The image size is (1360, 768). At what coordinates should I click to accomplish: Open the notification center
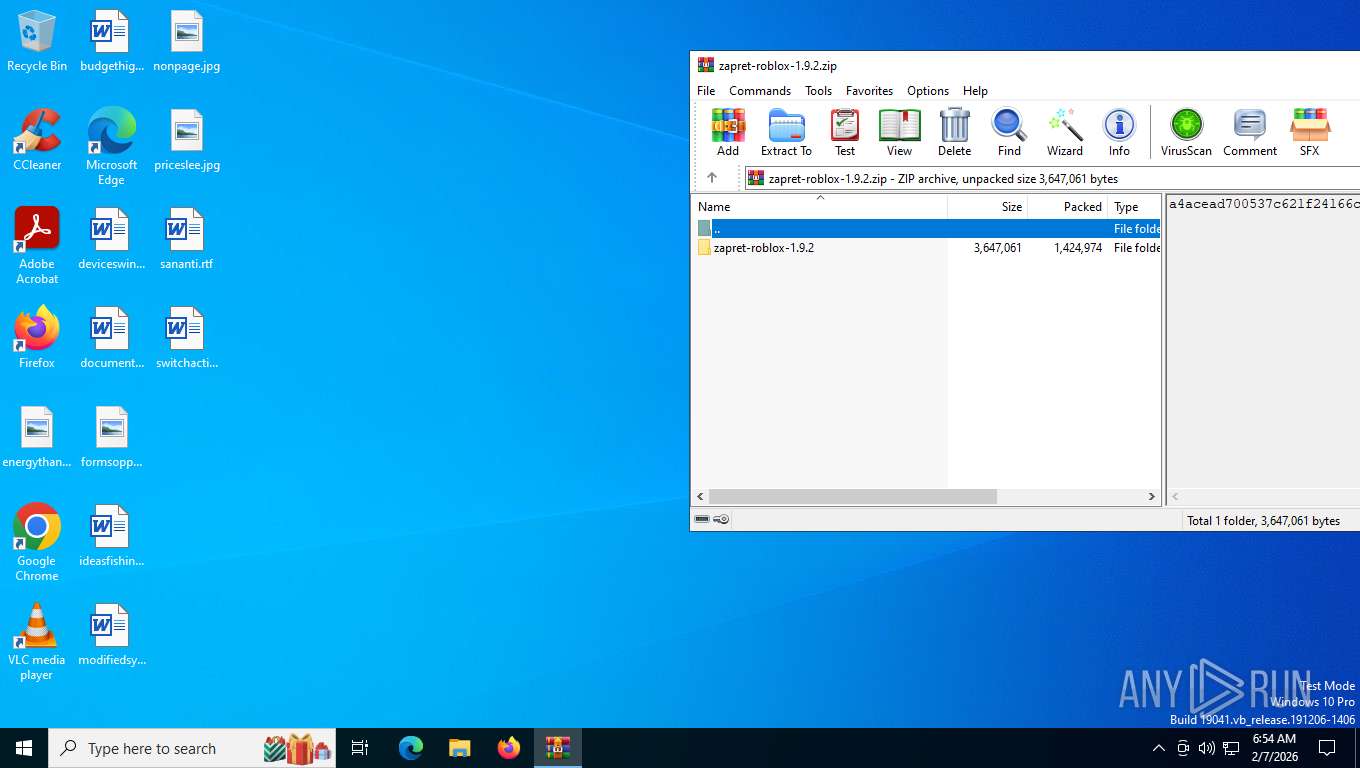tap(1327, 748)
